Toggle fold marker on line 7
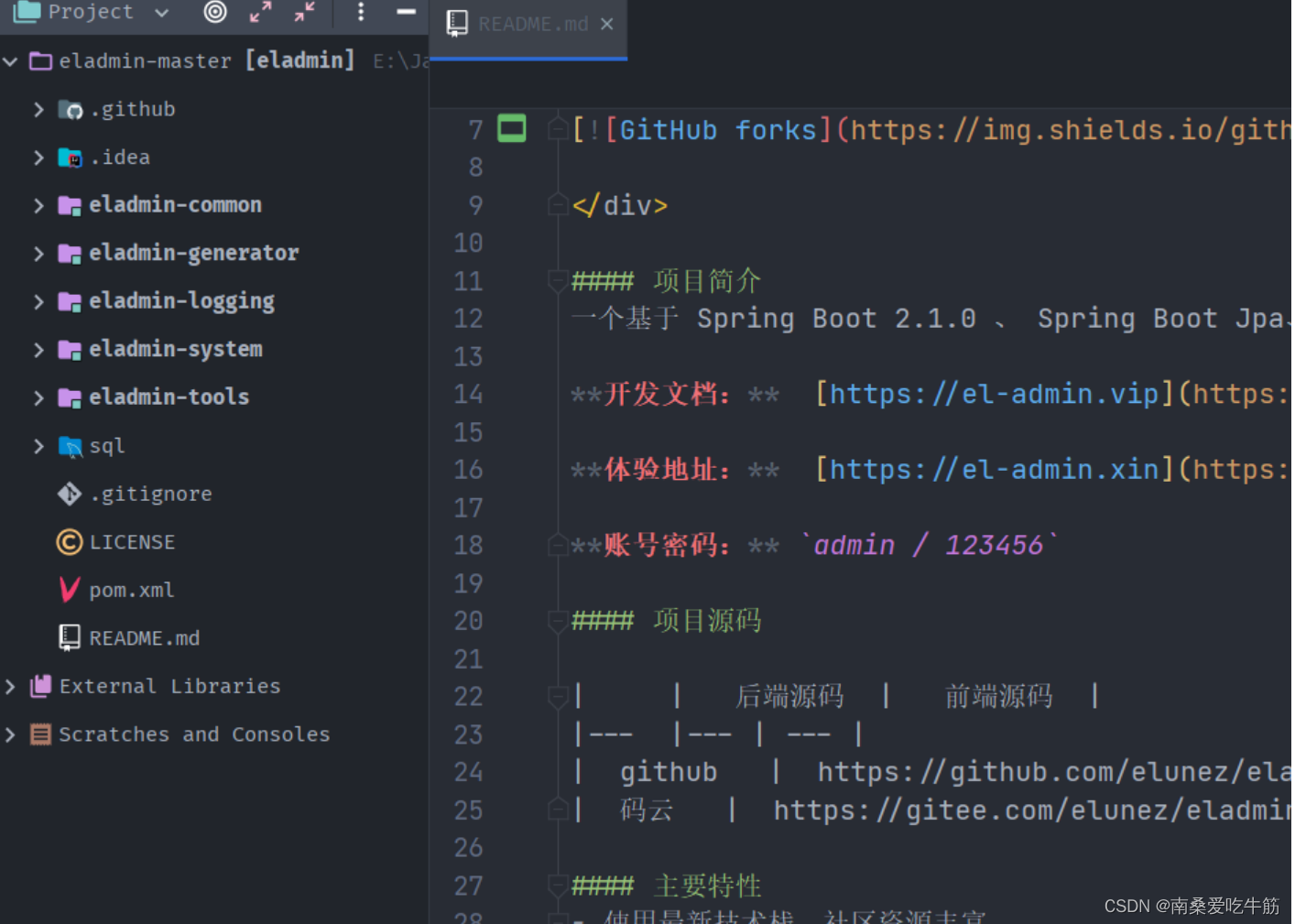The height and width of the screenshot is (924, 1295). tap(557, 129)
